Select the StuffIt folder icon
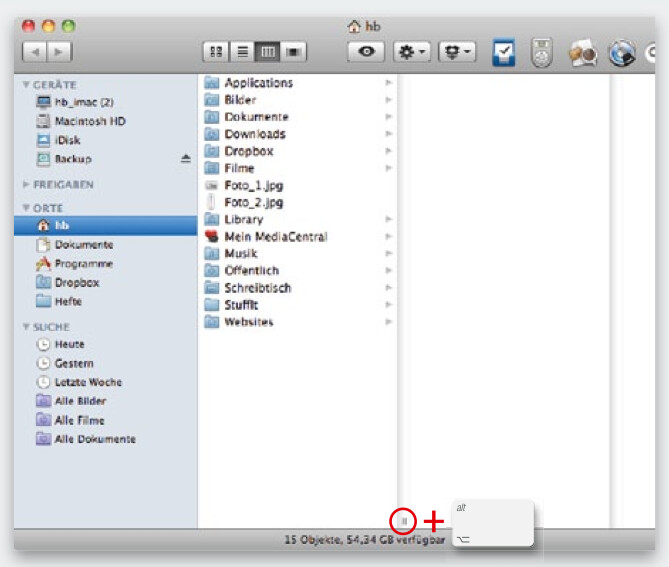The image size is (669, 567). tap(212, 305)
